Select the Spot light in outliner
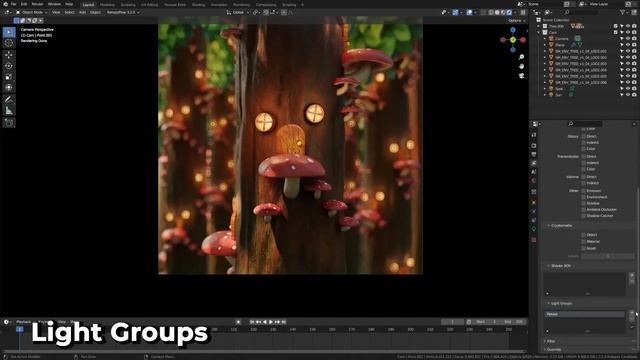This screenshot has width=640, height=360. click(x=559, y=89)
